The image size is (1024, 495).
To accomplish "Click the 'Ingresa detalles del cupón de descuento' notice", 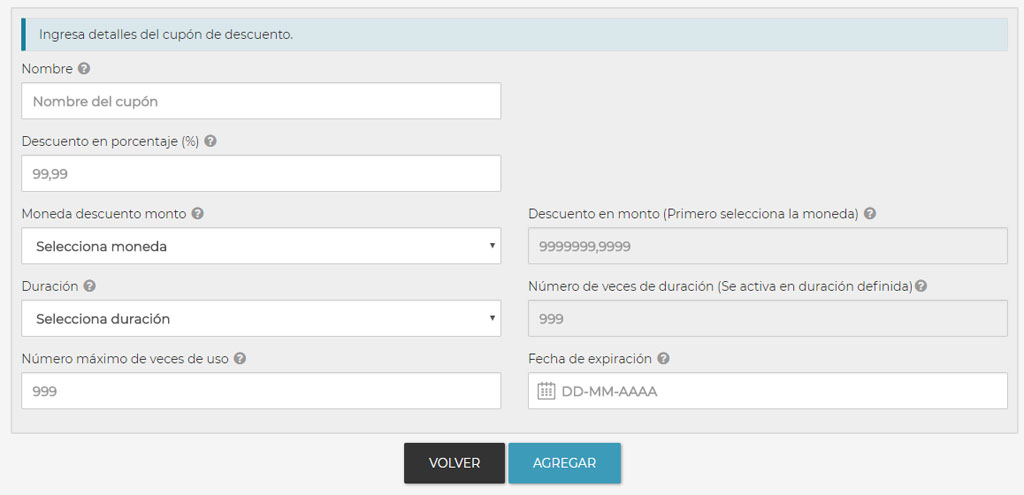I will [515, 35].
